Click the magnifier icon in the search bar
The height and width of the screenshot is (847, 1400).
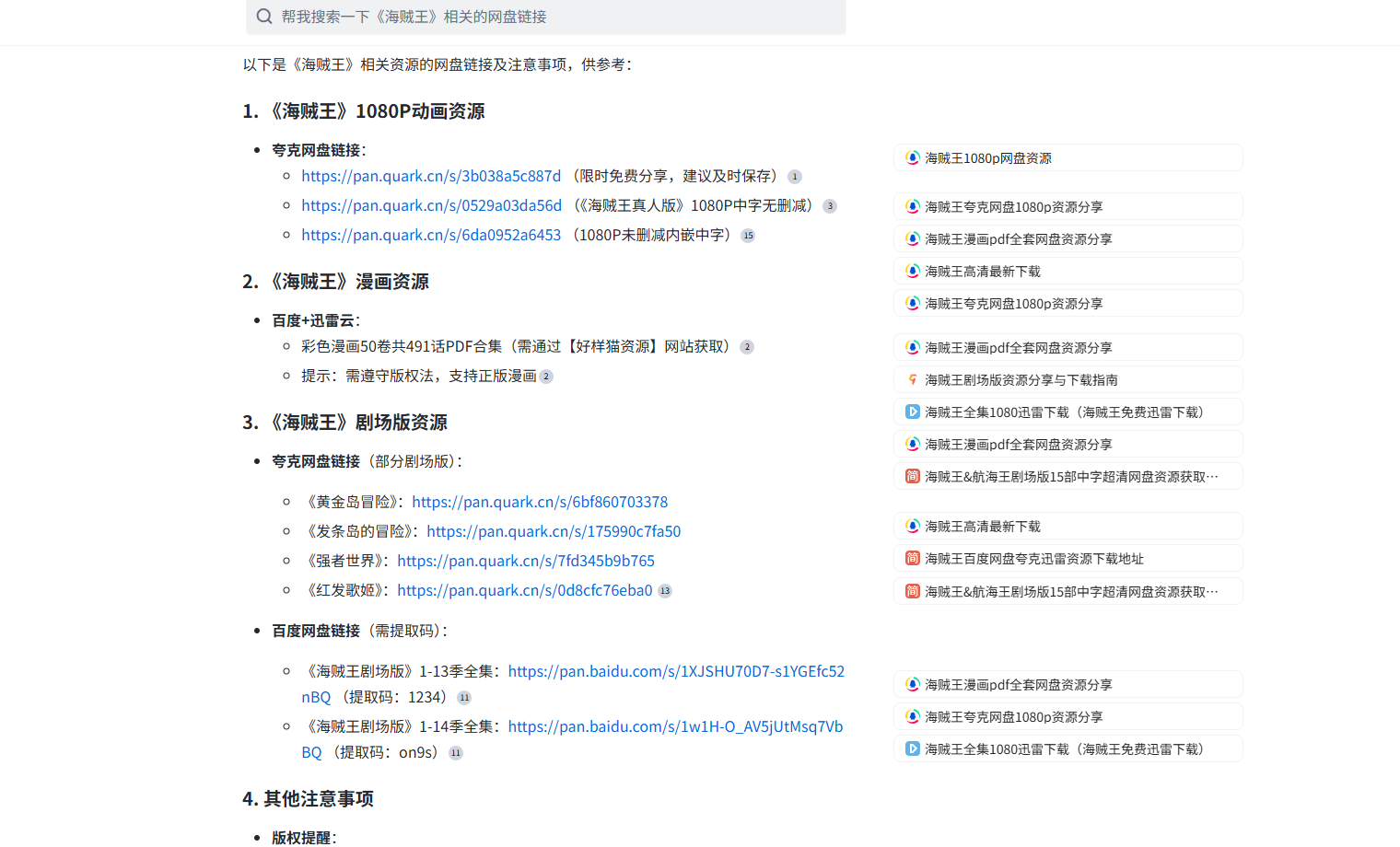tap(264, 17)
